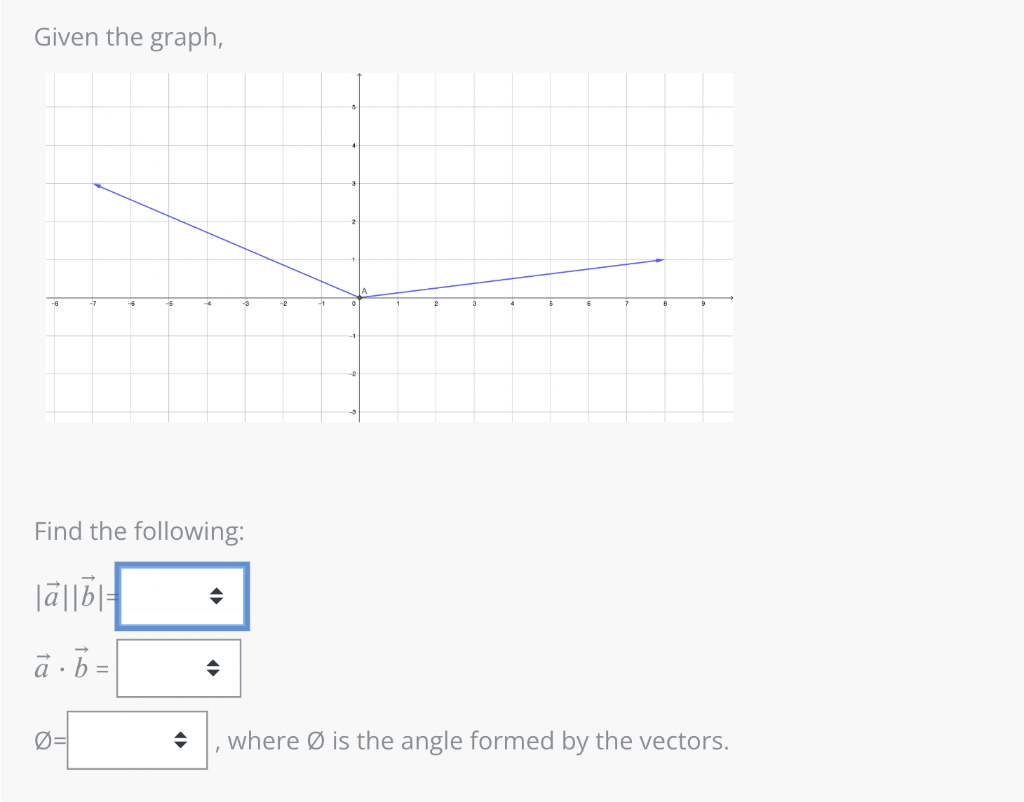Click the stepper arrows in the Ø field
The image size is (1024, 802).
[180, 740]
